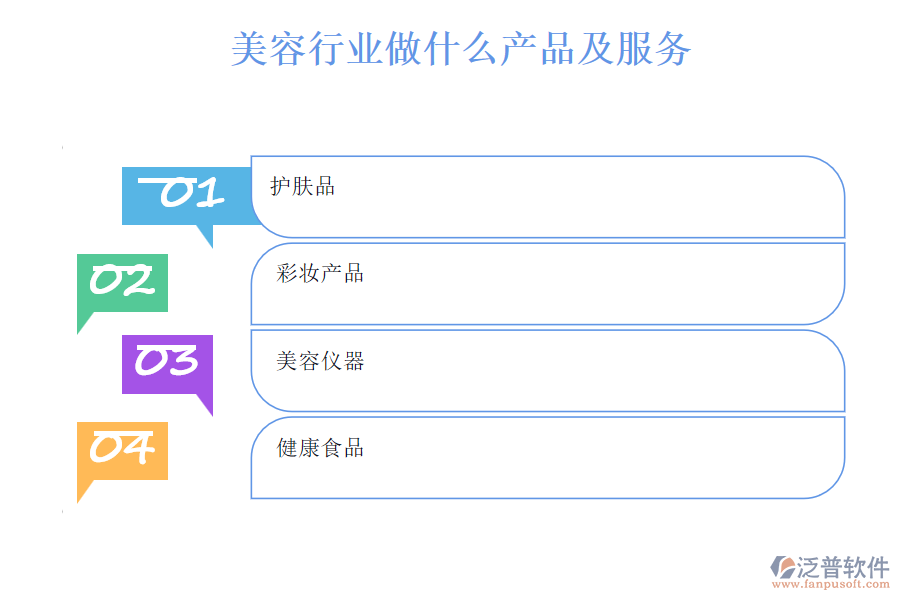Click the title 美容行业做什么产品及服务
The image size is (900, 600).
coord(461,48)
